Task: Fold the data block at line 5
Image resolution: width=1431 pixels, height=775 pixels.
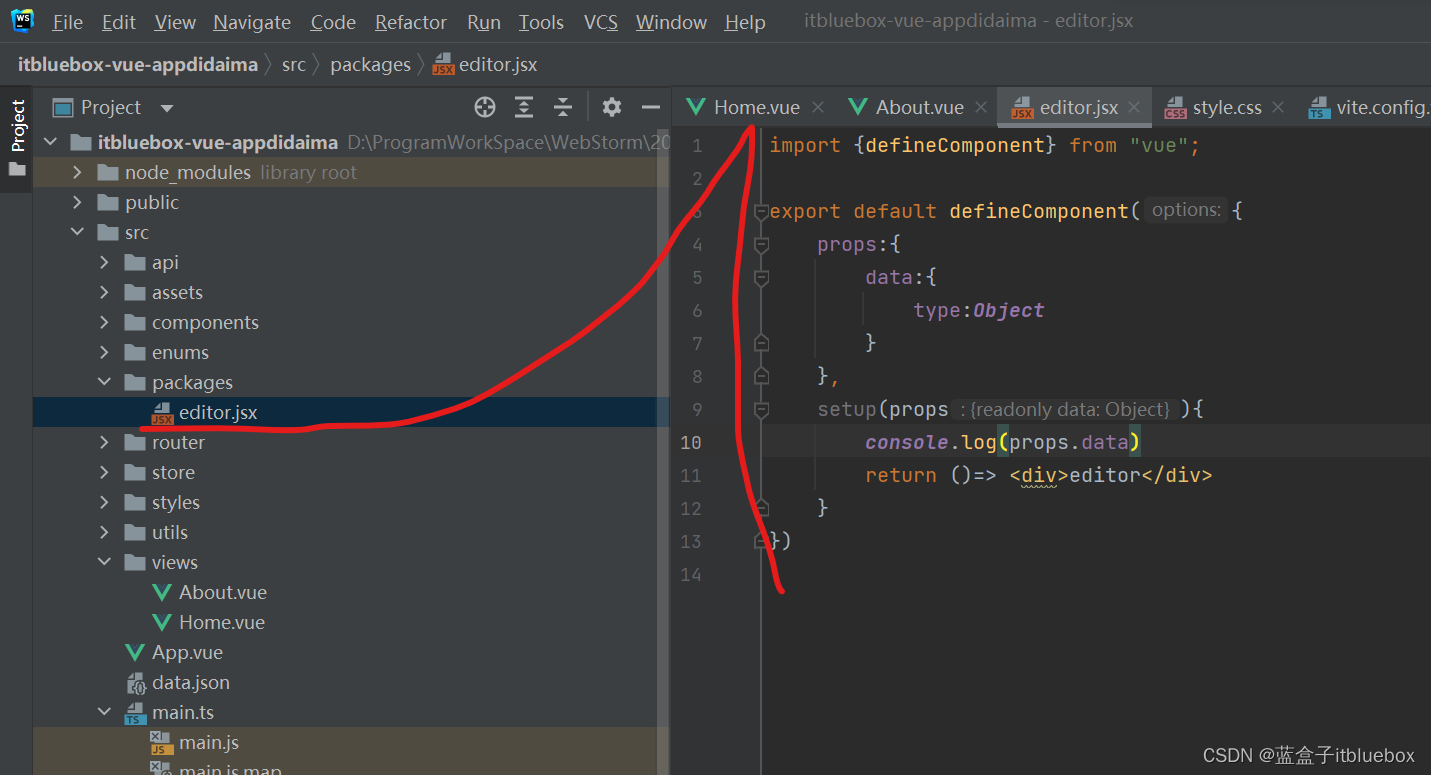Action: click(761, 277)
